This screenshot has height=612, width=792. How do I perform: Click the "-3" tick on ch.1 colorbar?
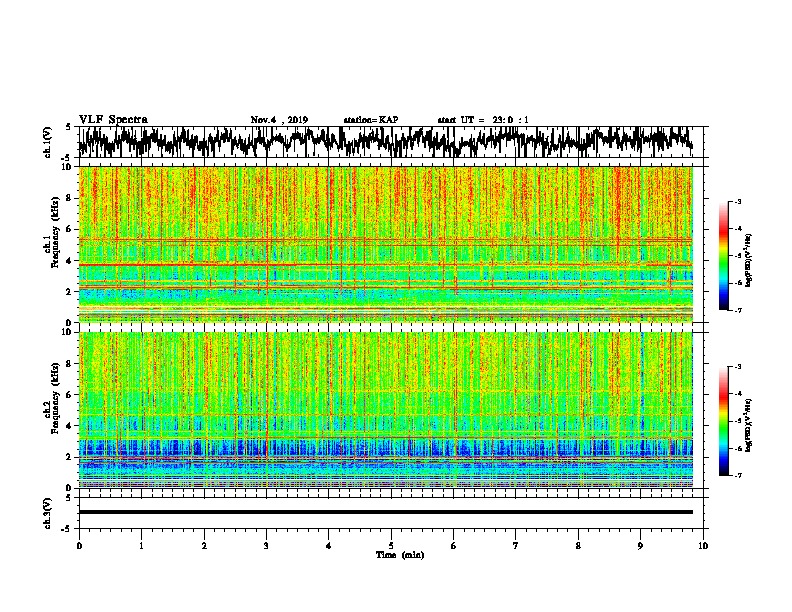point(737,202)
